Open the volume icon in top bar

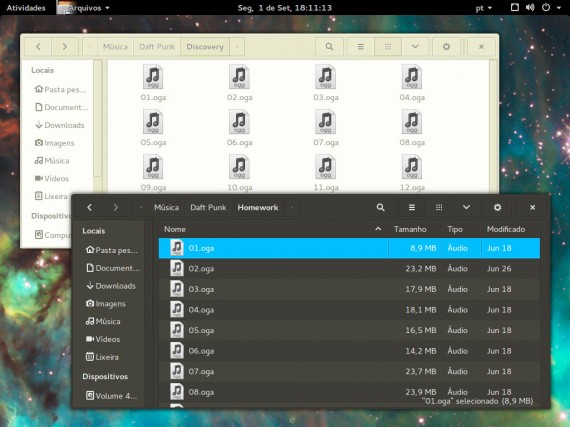point(530,7)
